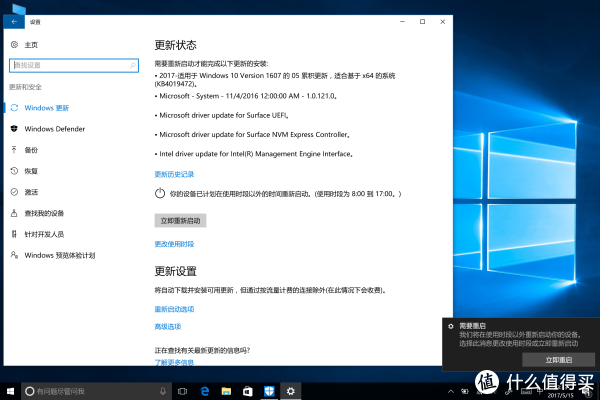Screen dimensions: 600x400
Task: Click 立即重启 in the notification
Action: pyautogui.click(x=558, y=360)
